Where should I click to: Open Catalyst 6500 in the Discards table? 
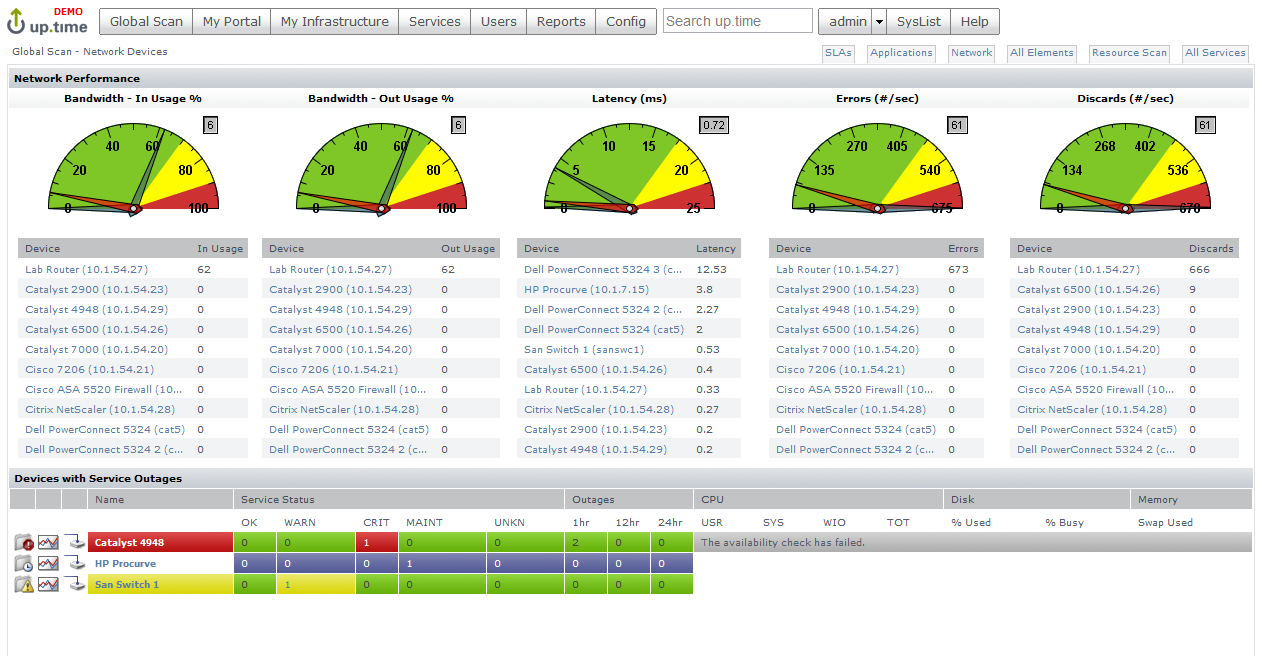tap(1088, 289)
